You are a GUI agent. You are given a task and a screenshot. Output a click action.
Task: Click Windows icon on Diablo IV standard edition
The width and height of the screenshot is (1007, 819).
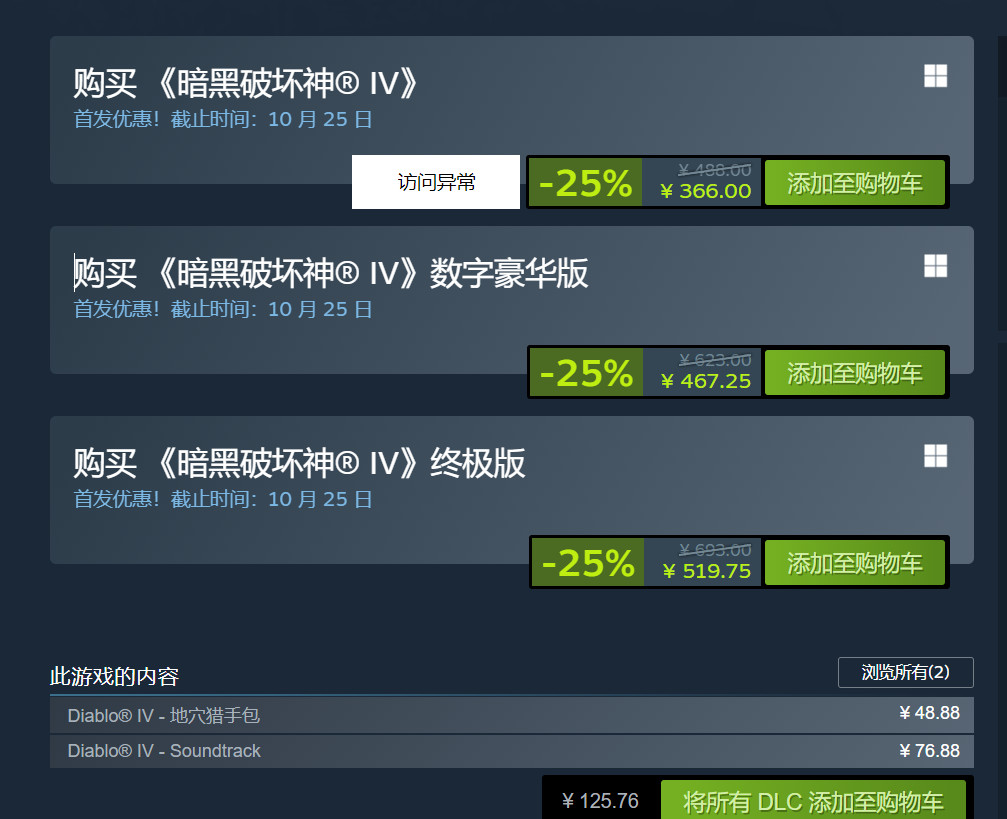point(935,76)
